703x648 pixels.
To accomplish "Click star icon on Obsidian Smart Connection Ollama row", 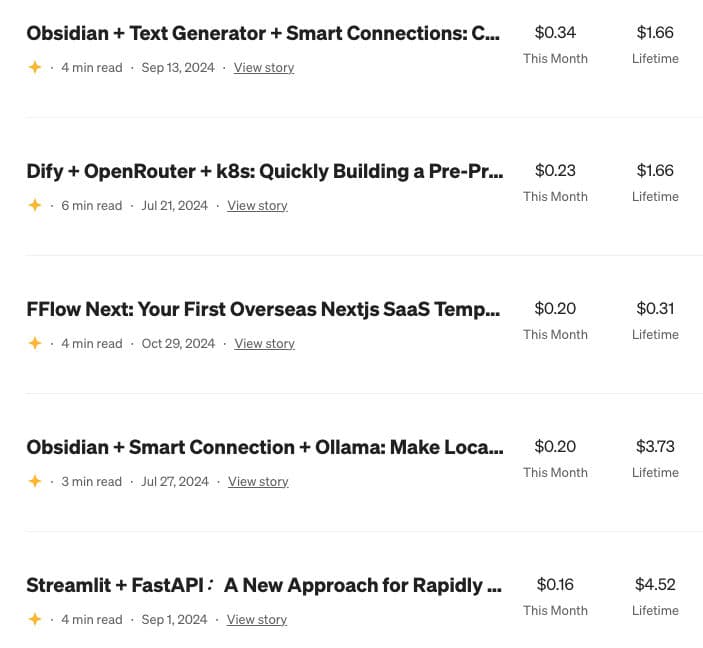I will 35,482.
